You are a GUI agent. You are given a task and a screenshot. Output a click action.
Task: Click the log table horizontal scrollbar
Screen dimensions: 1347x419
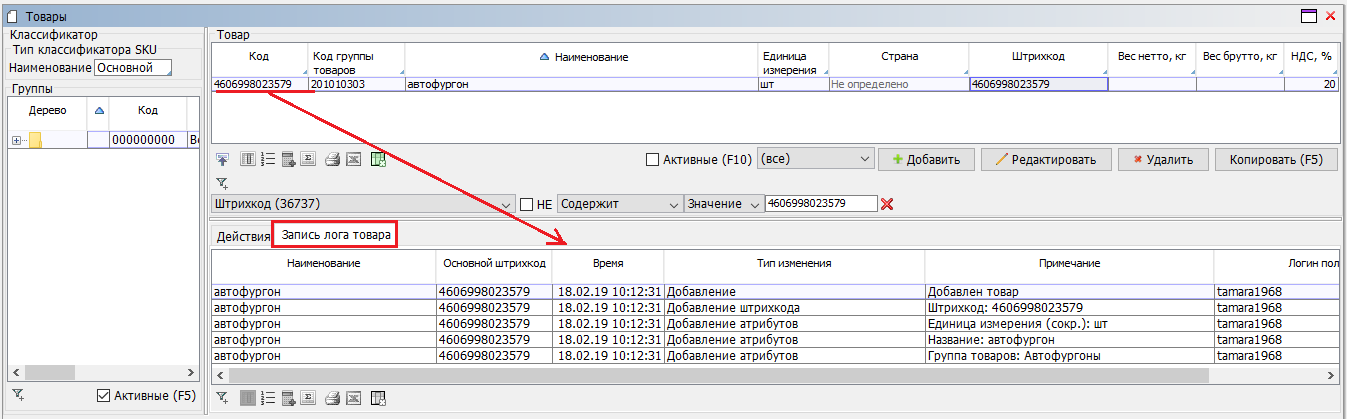[x=700, y=375]
